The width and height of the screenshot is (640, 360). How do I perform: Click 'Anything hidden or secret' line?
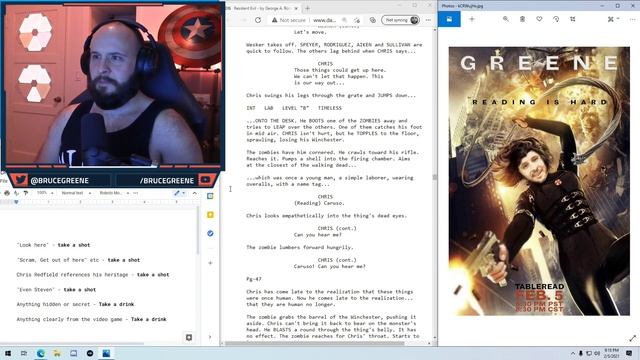75,304
